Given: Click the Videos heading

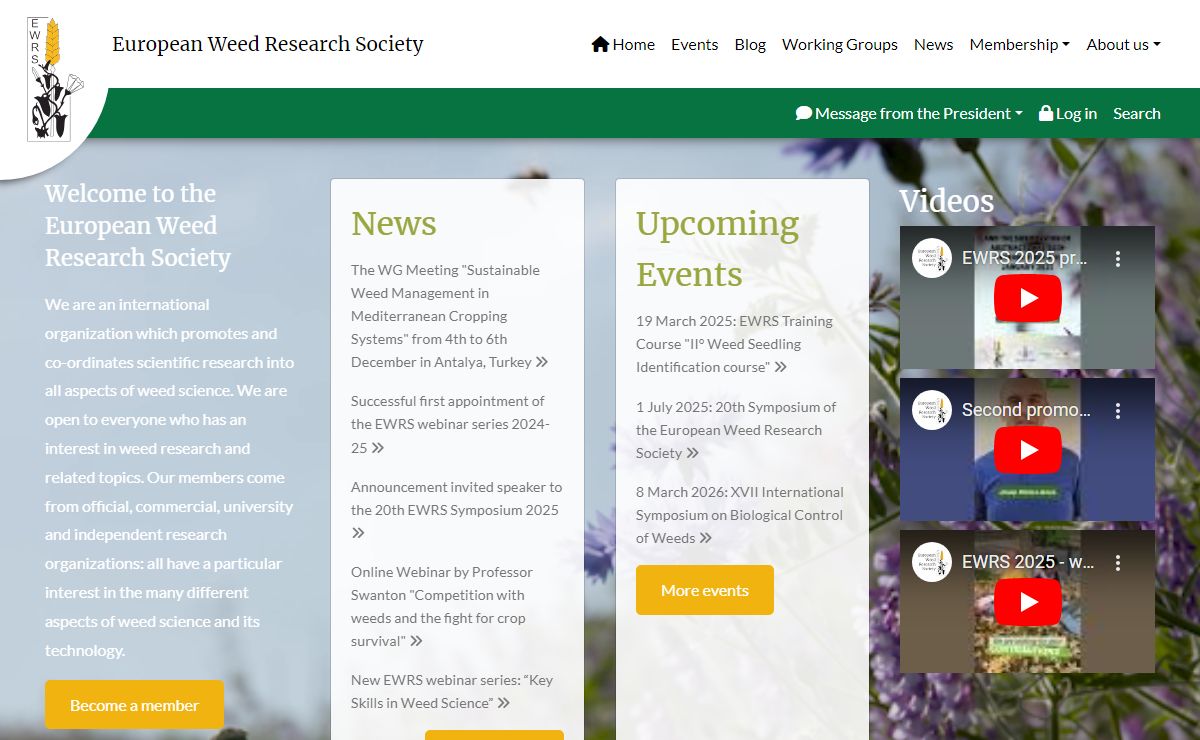Looking at the screenshot, I should coord(946,201).
